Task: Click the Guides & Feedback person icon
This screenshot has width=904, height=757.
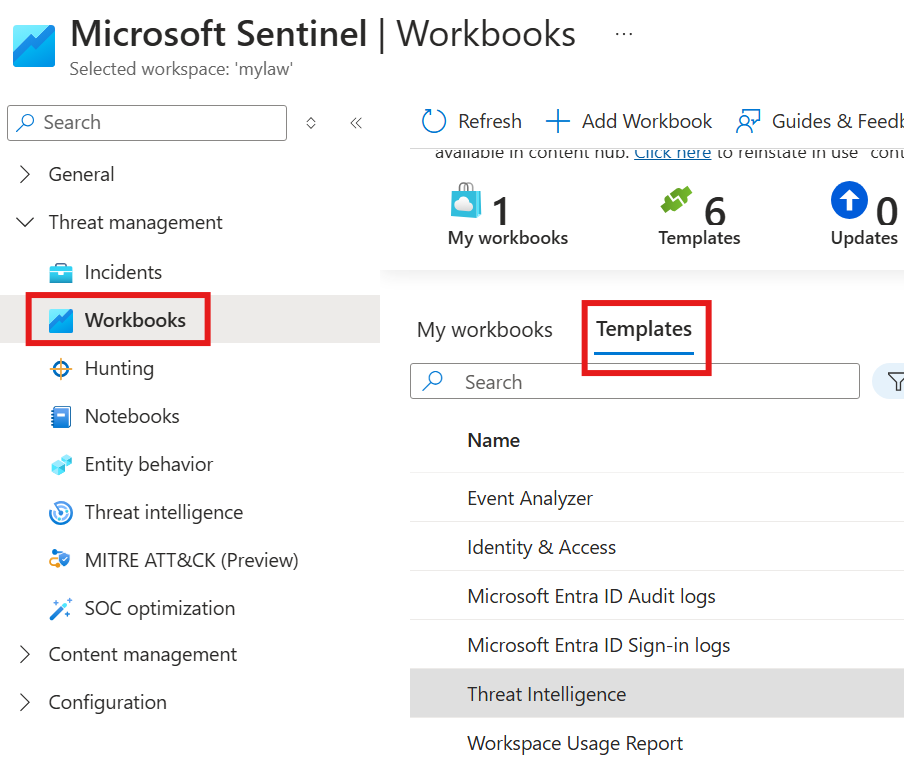Action: pyautogui.click(x=748, y=121)
